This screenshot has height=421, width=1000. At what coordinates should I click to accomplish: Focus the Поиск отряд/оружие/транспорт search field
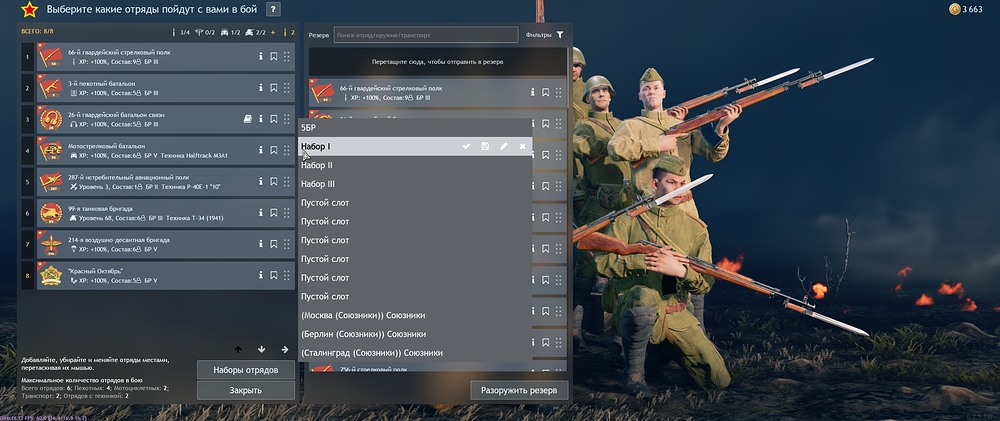[x=426, y=35]
